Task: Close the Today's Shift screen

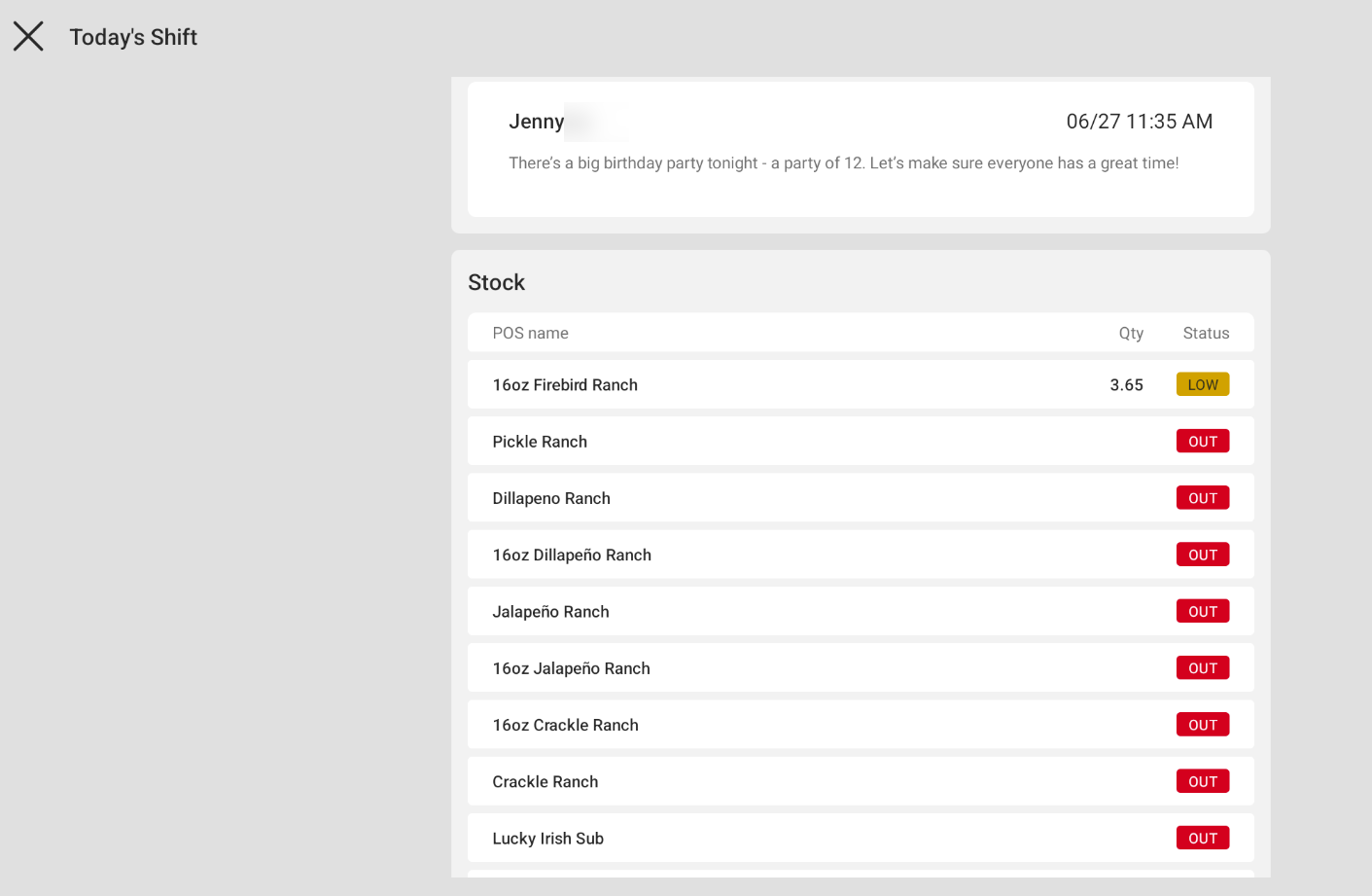Action: point(28,37)
